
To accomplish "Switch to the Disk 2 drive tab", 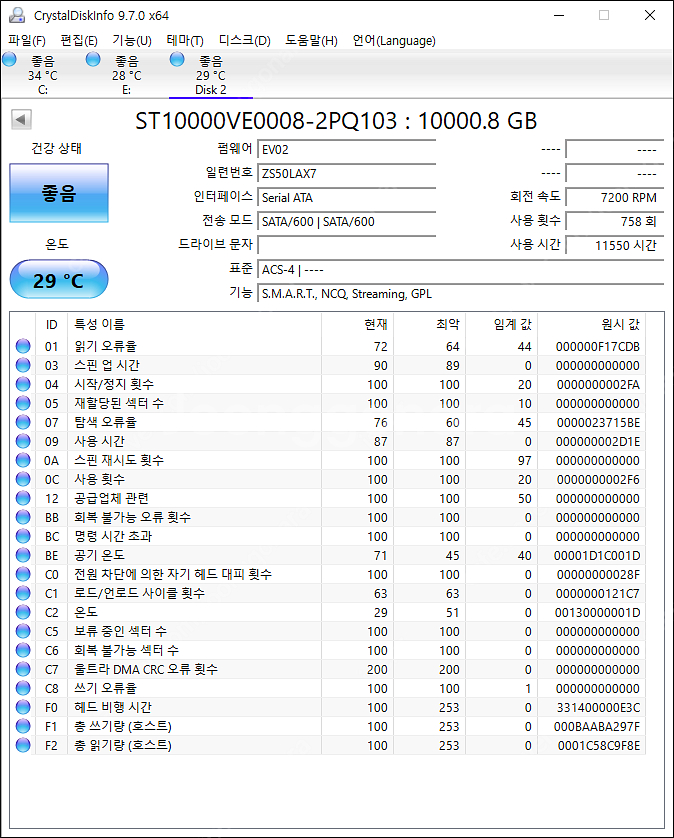I will (210, 75).
